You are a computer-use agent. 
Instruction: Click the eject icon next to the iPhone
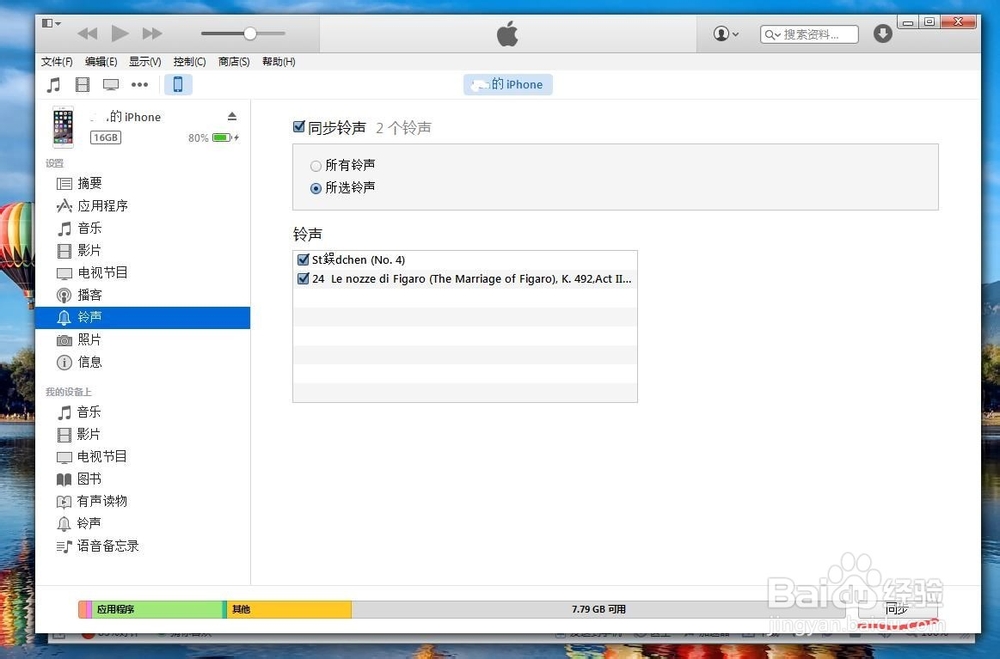[232, 114]
